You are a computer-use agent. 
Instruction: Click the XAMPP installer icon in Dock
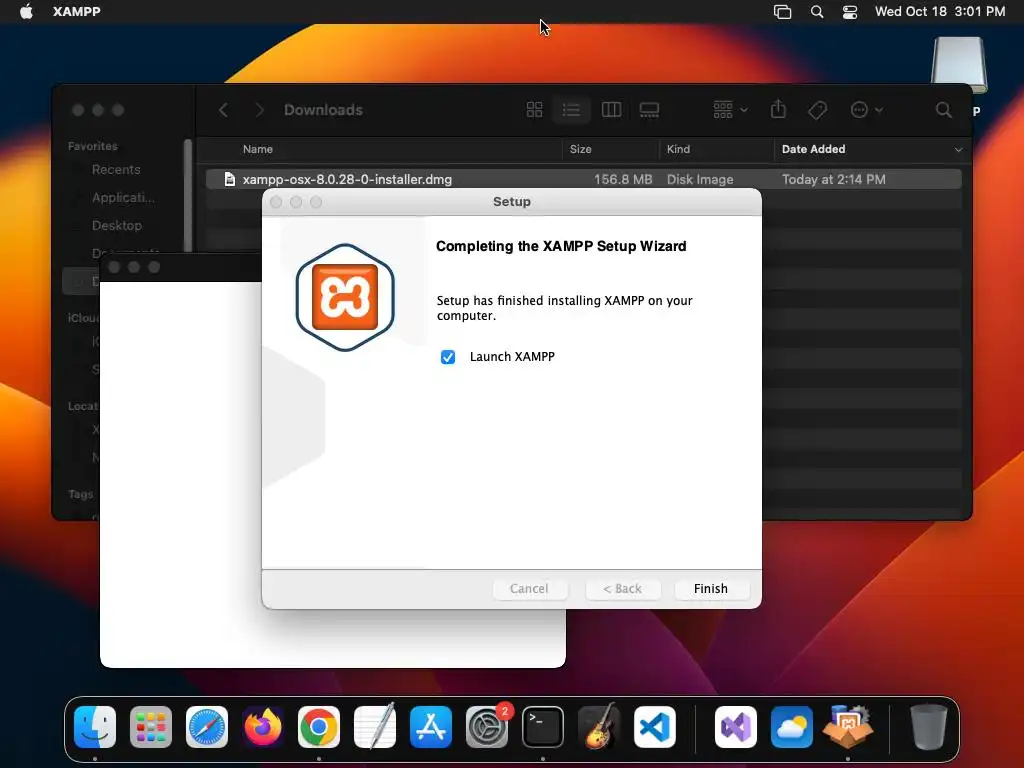point(848,727)
